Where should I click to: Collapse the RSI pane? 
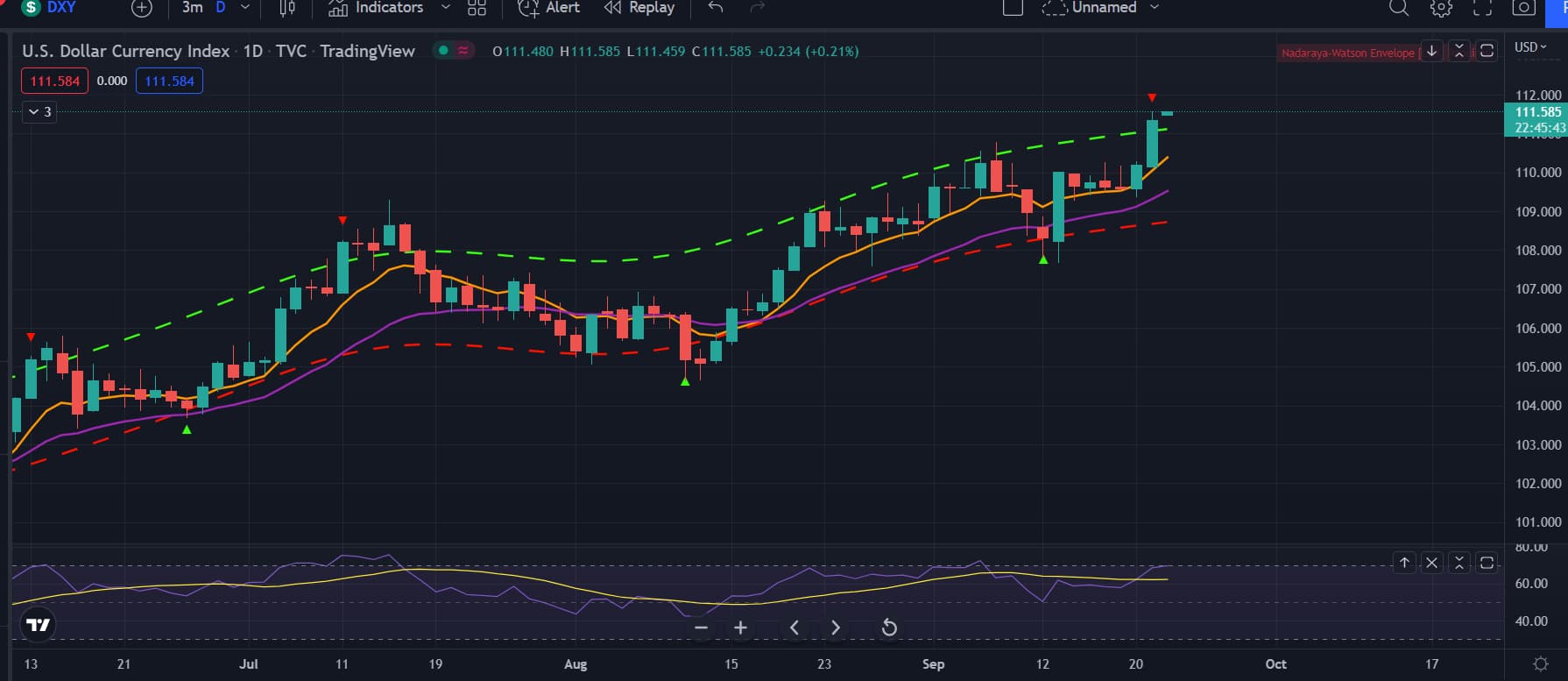pos(1459,563)
